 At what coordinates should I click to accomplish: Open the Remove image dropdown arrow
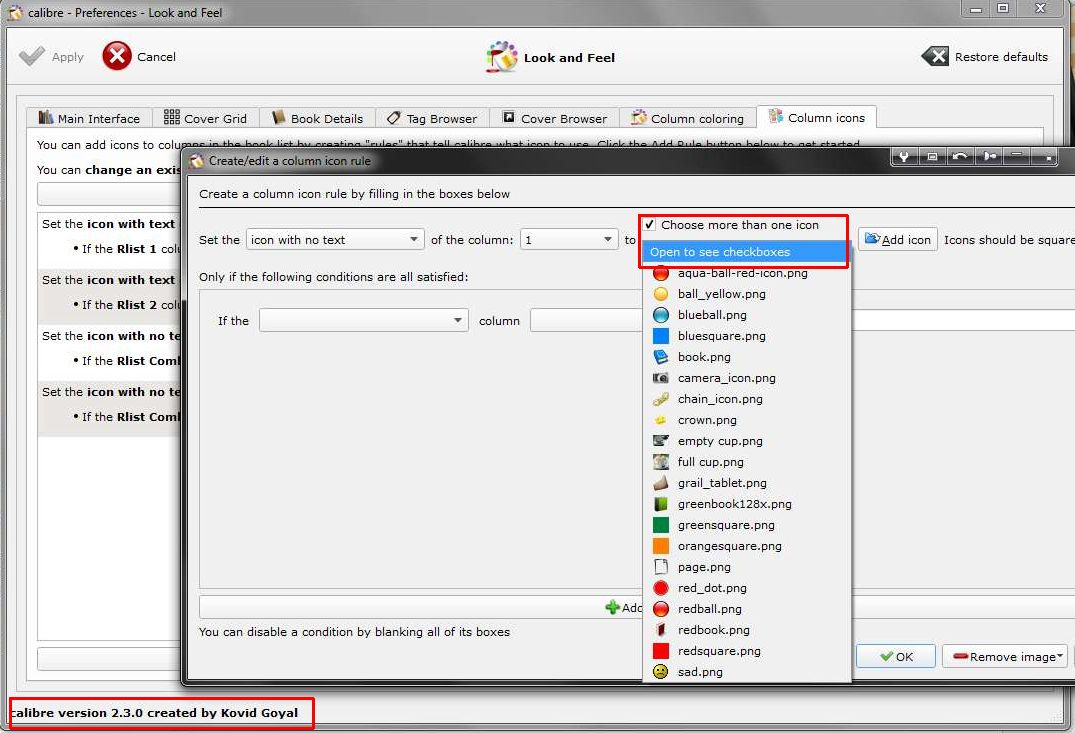tap(1061, 657)
